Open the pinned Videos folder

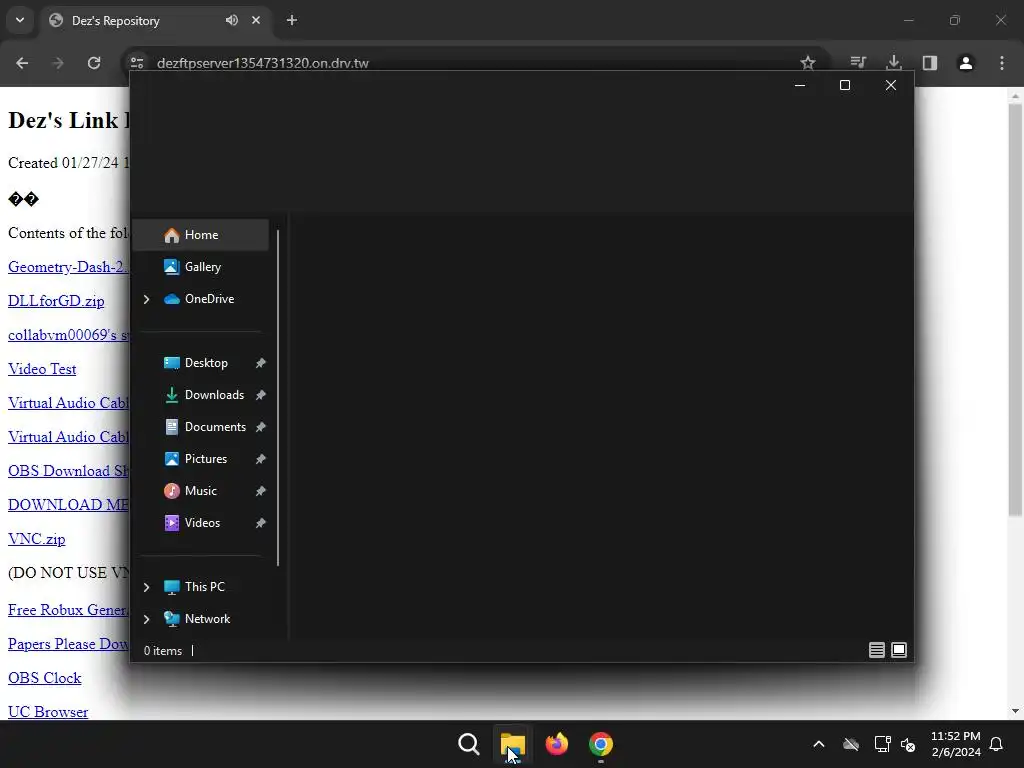click(200, 523)
